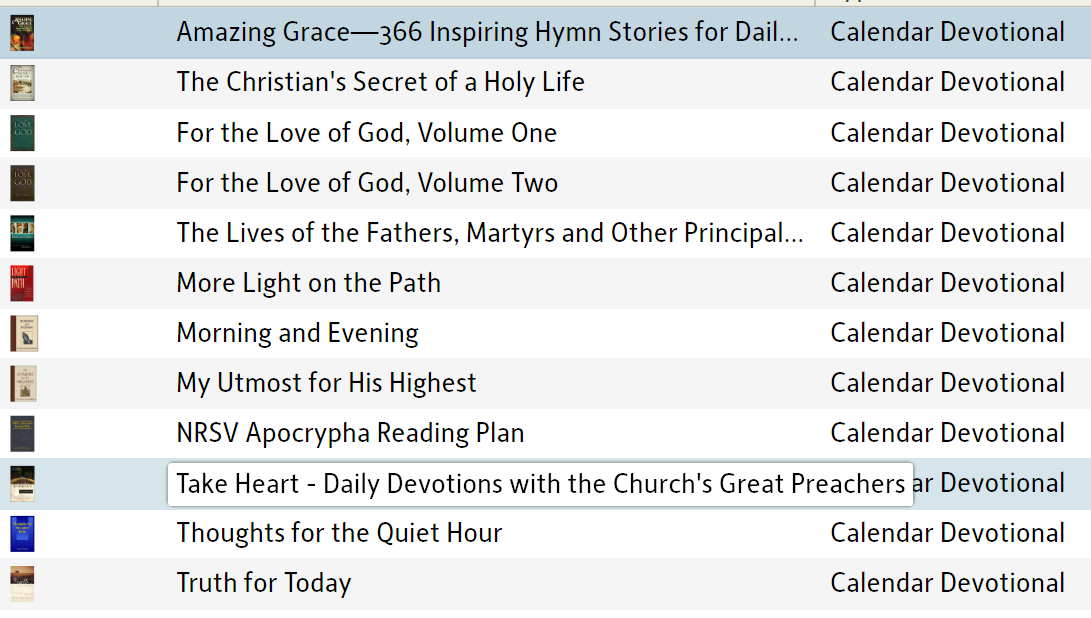Select The Christian's Secret of a Holy Life cover
The height and width of the screenshot is (618, 1091).
click(x=22, y=83)
